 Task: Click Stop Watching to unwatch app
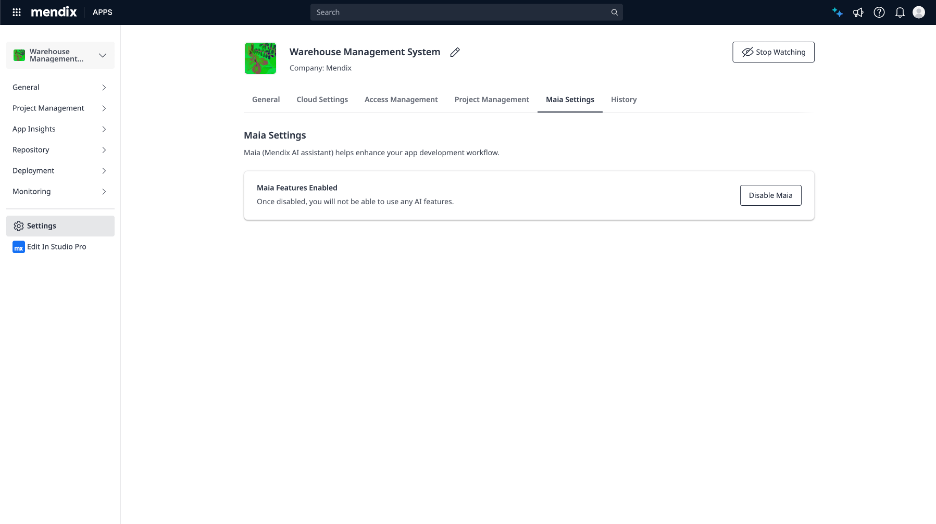click(x=773, y=52)
